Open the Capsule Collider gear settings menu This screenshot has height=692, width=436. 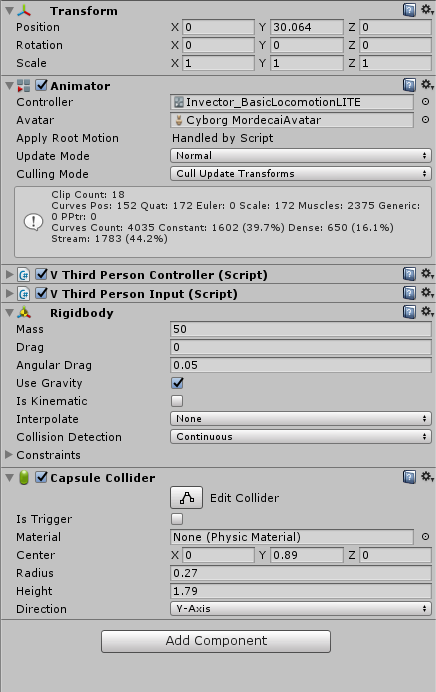pyautogui.click(x=427, y=476)
